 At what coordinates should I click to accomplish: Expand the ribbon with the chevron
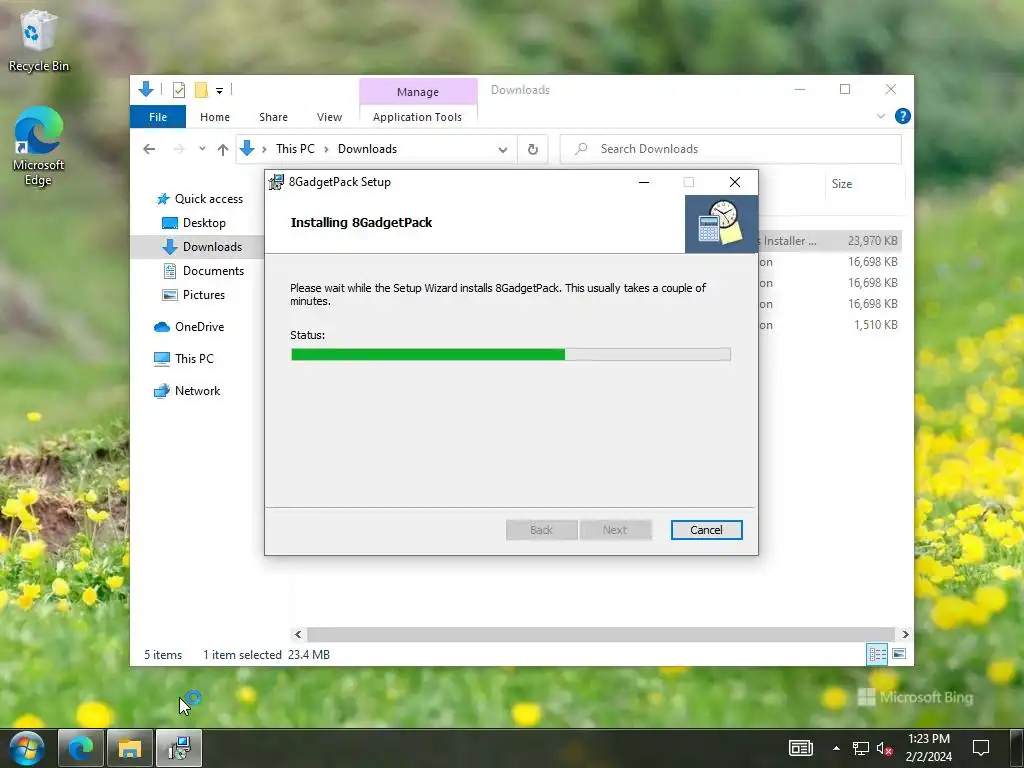click(880, 116)
